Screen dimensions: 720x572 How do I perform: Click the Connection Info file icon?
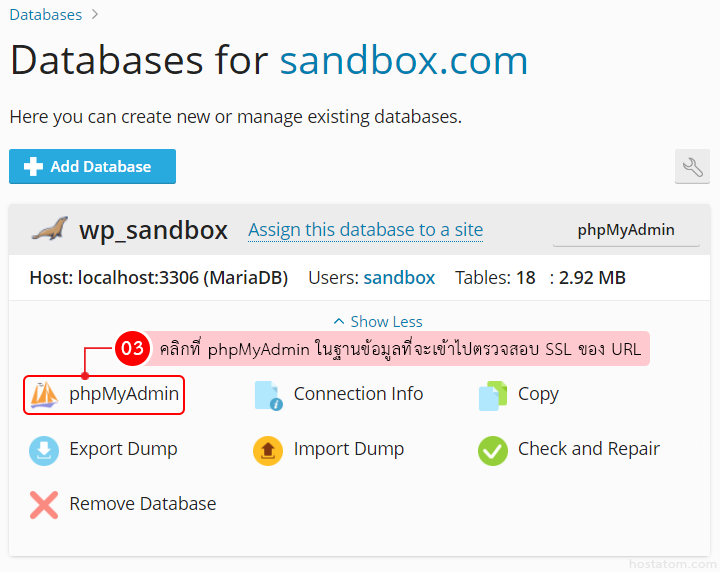[x=268, y=395]
